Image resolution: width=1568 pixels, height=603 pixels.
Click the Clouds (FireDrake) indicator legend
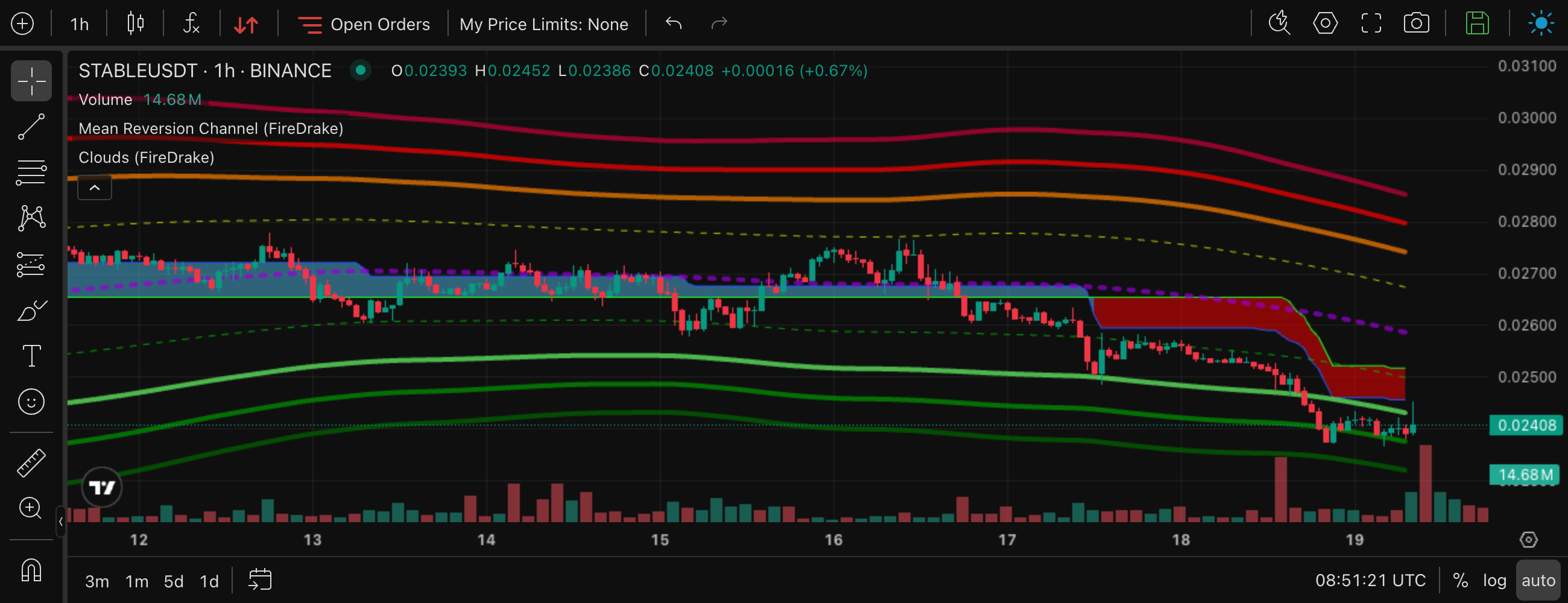coord(146,157)
